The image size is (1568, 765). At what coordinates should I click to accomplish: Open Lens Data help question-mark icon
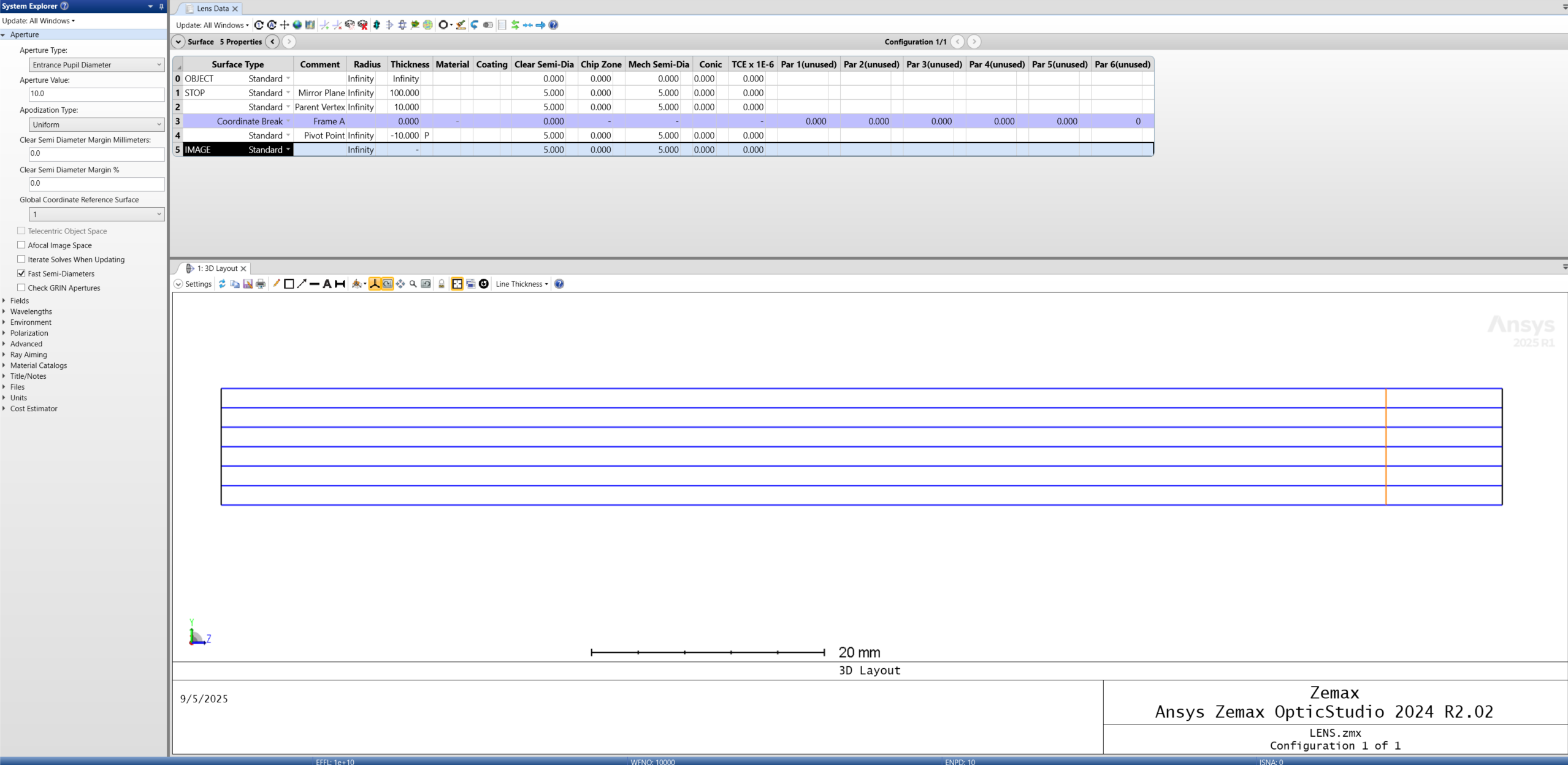pyautogui.click(x=553, y=25)
